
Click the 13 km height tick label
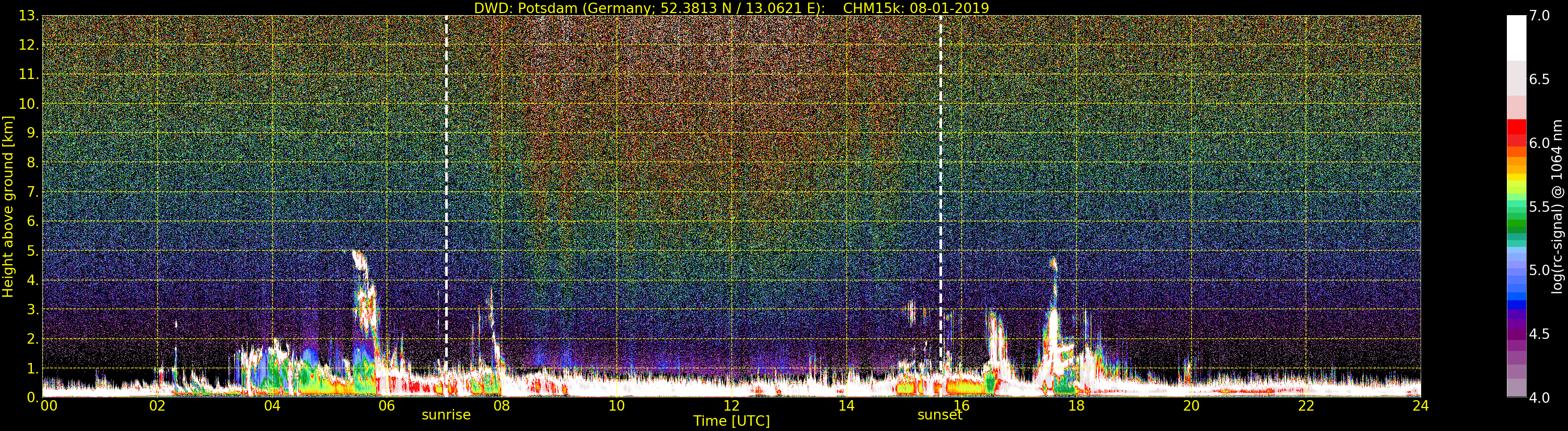click(x=28, y=16)
